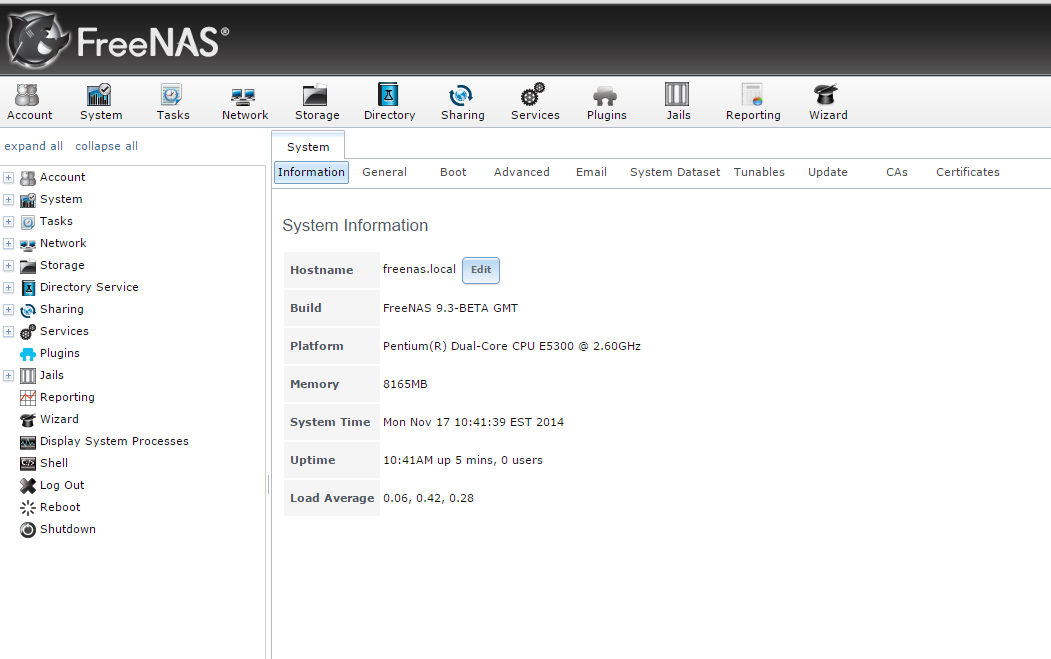The height and width of the screenshot is (659, 1051).
Task: Click the FreeNAS shark logo
Action: (38, 41)
